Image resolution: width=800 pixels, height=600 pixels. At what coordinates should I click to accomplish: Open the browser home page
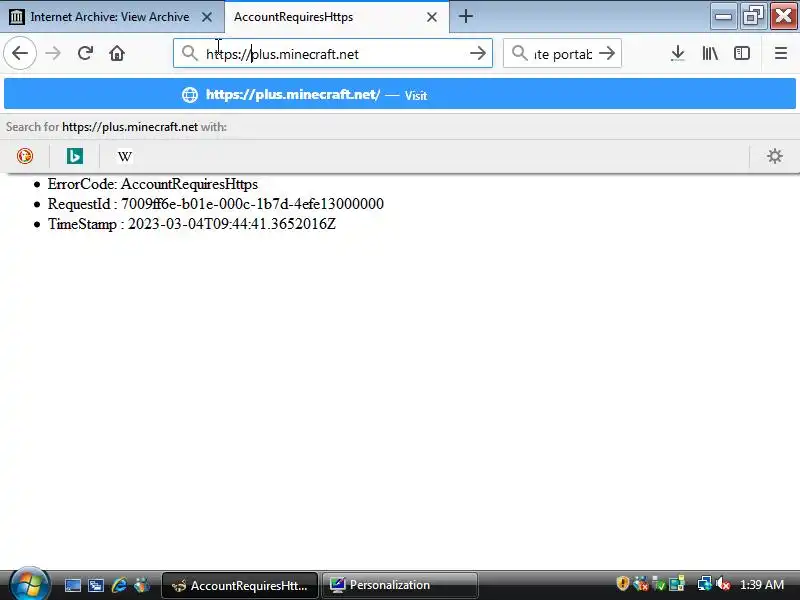[x=117, y=53]
